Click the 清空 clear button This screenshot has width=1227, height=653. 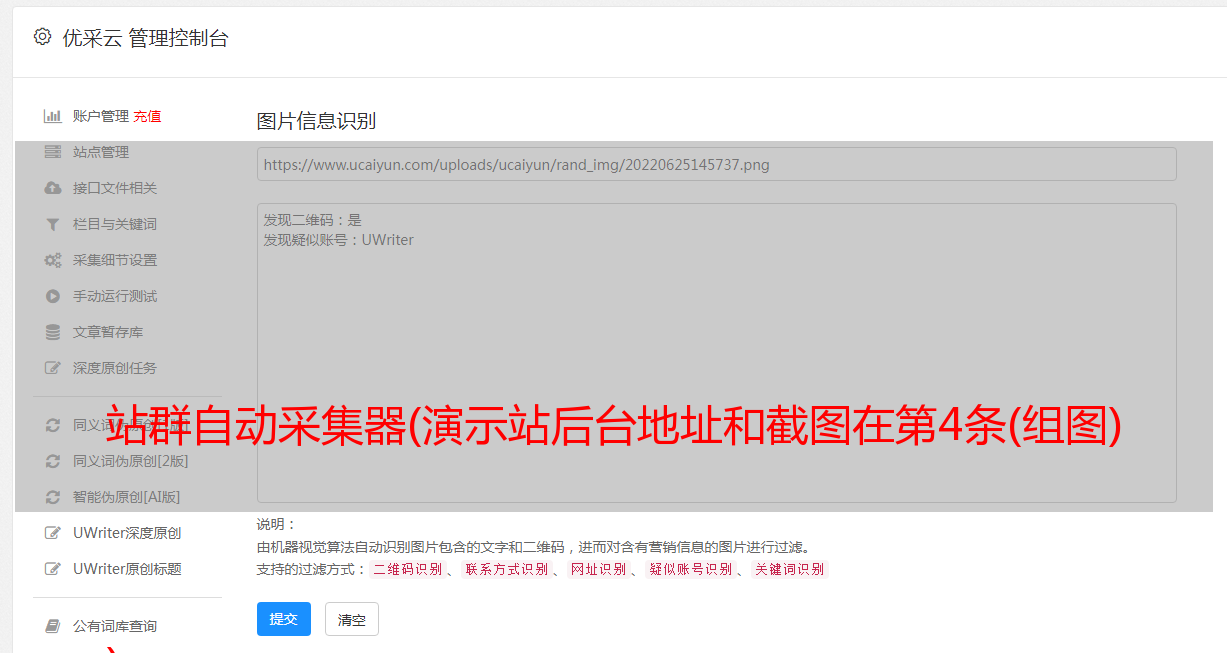click(352, 619)
